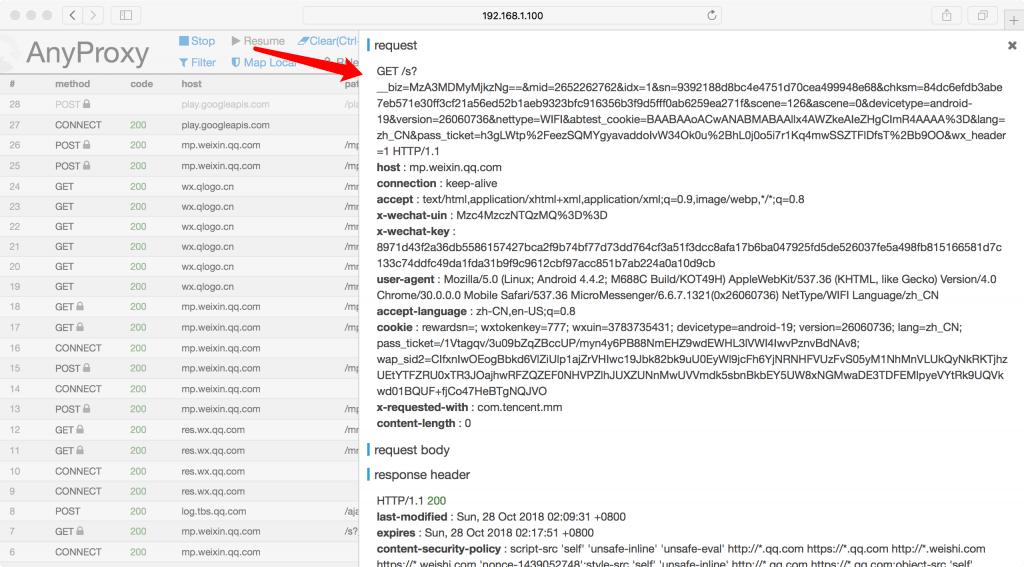1024x567 pixels.
Task: Click the last-modified response header
Action: coord(501,517)
